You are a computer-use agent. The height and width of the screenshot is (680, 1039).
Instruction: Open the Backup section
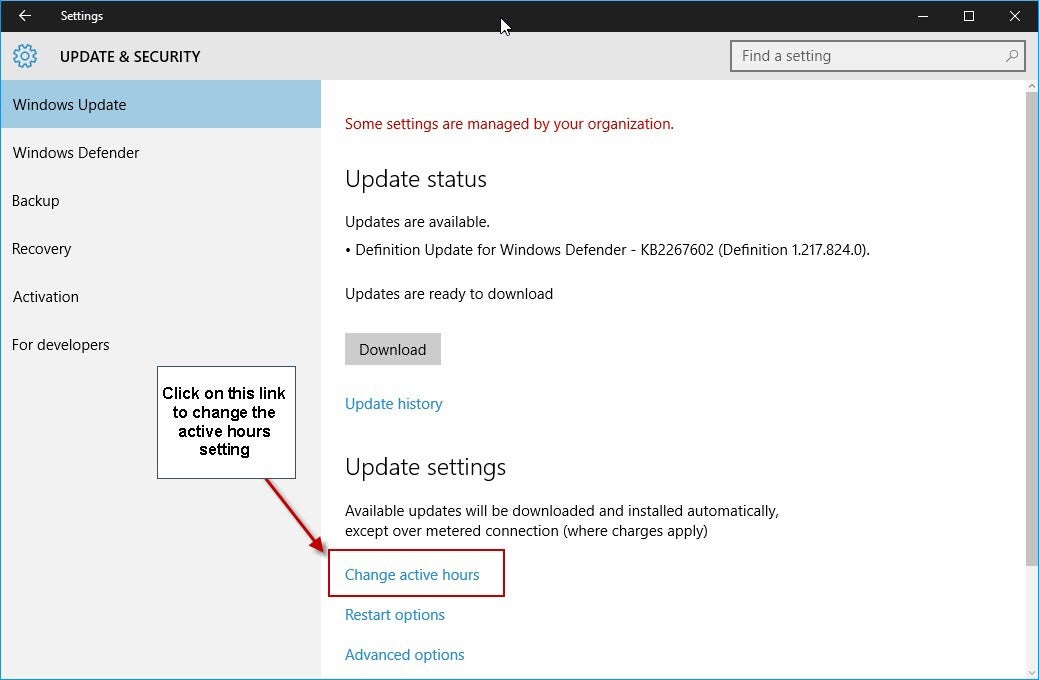coord(161,201)
